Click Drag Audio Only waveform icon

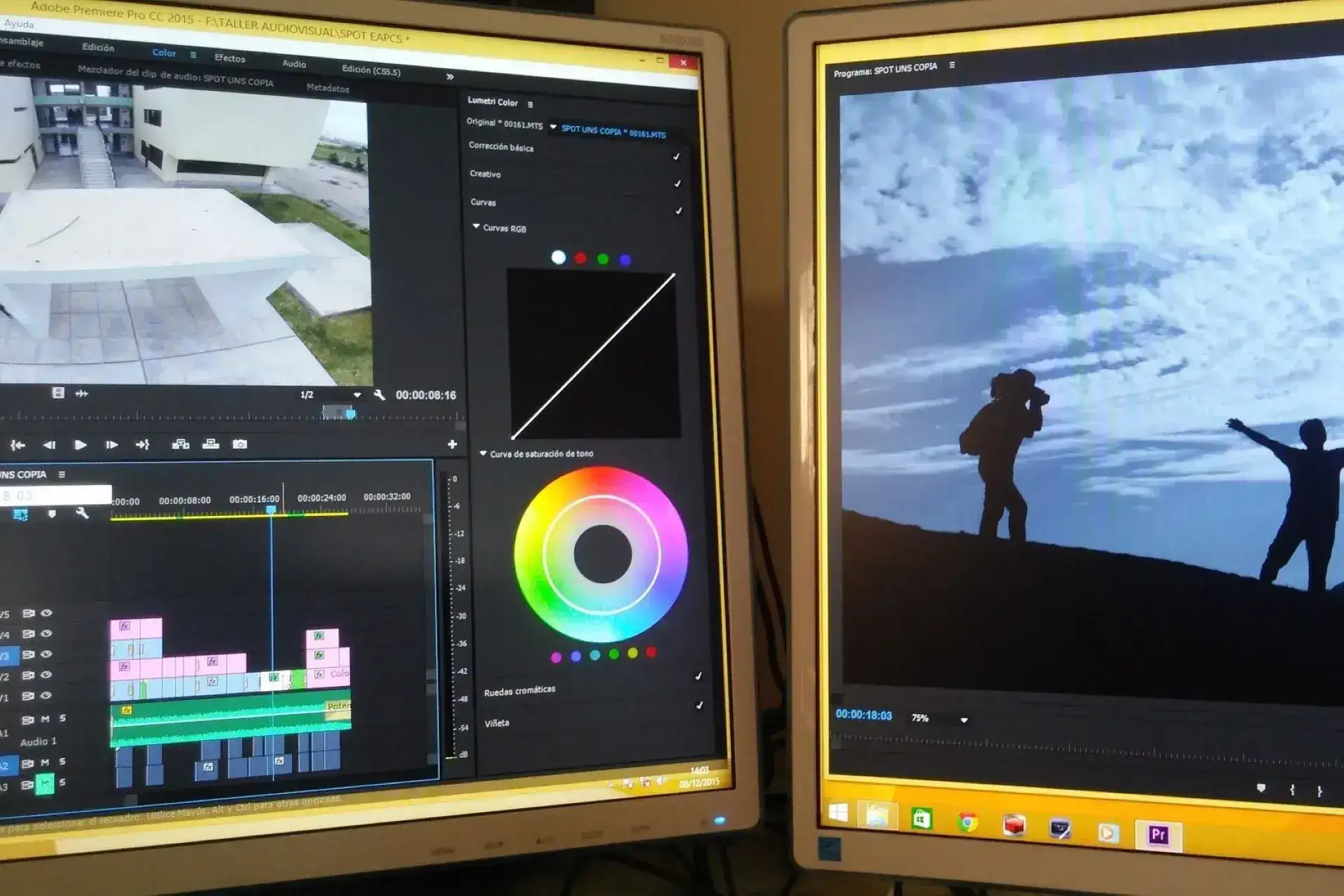[x=82, y=393]
